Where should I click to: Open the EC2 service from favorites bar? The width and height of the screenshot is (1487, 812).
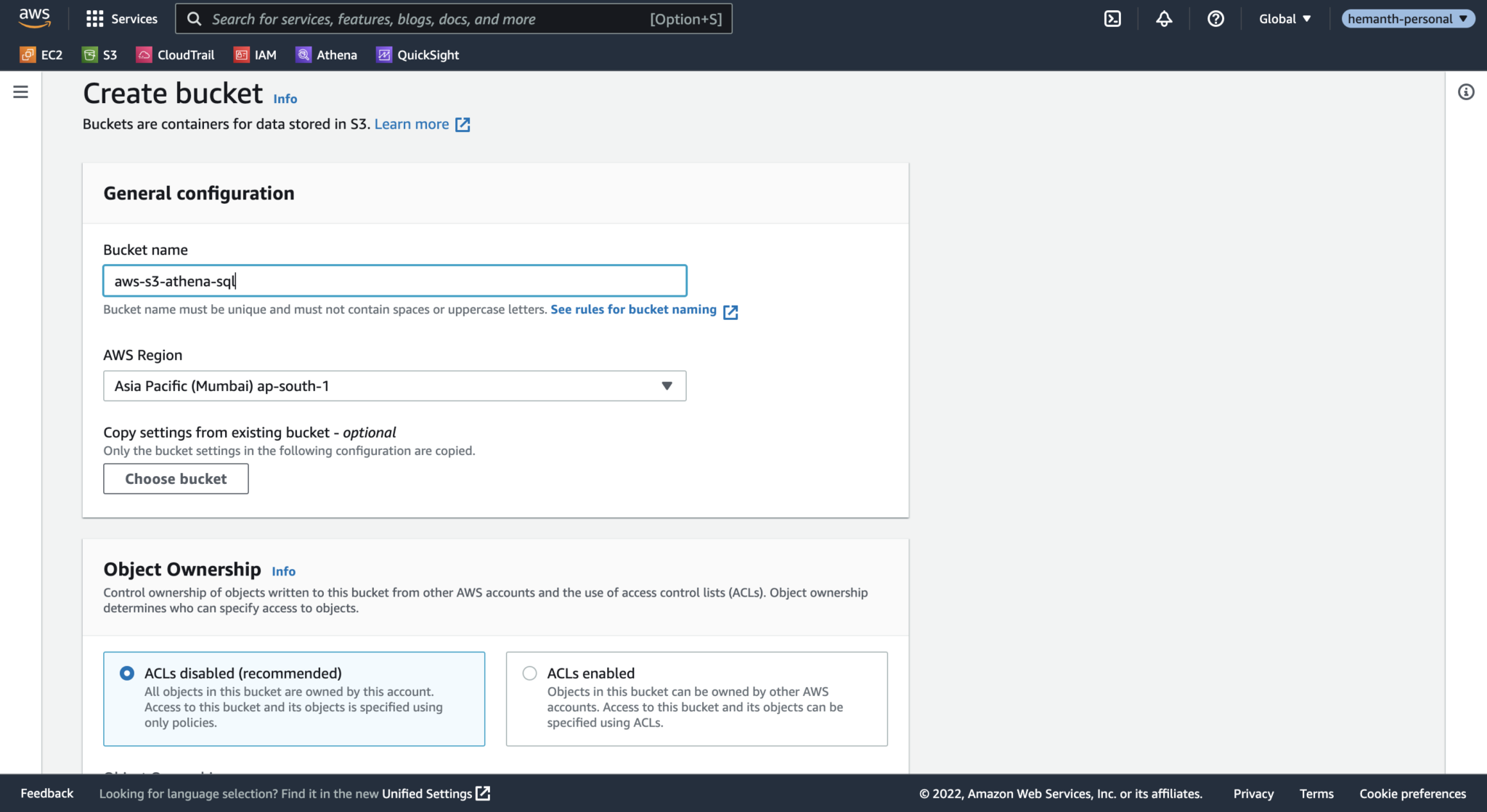coord(41,54)
